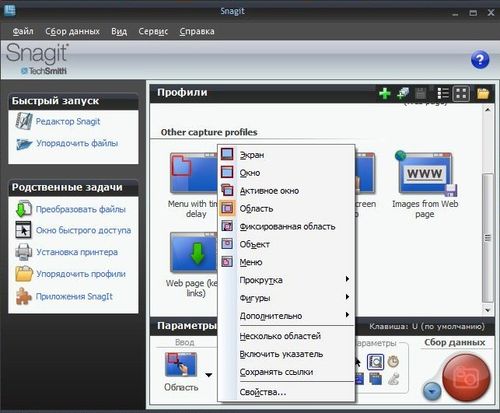Open input mode dropdown arrow
The image size is (500, 413).
[209, 375]
